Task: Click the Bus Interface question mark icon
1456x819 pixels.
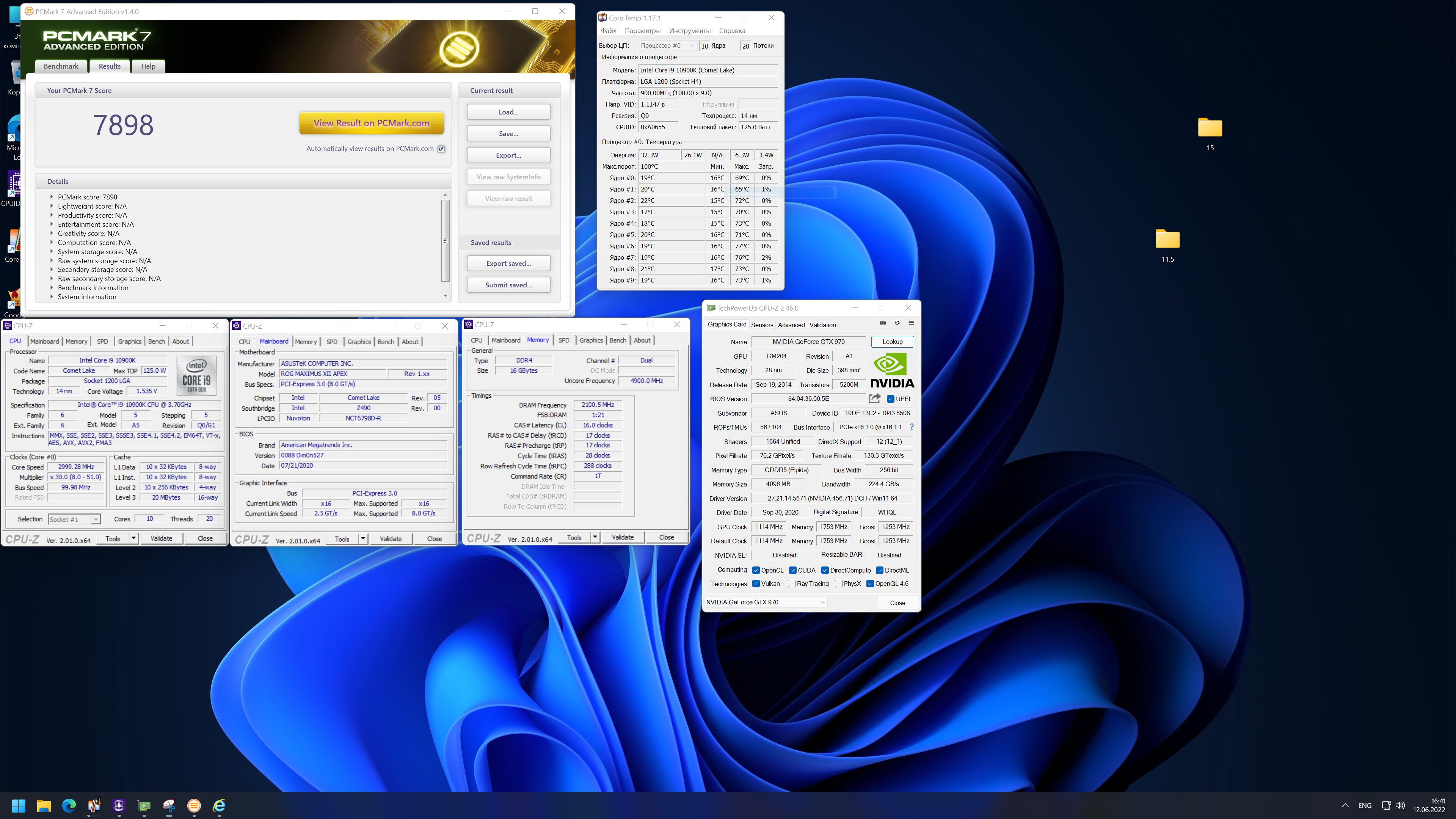Action: [912, 427]
